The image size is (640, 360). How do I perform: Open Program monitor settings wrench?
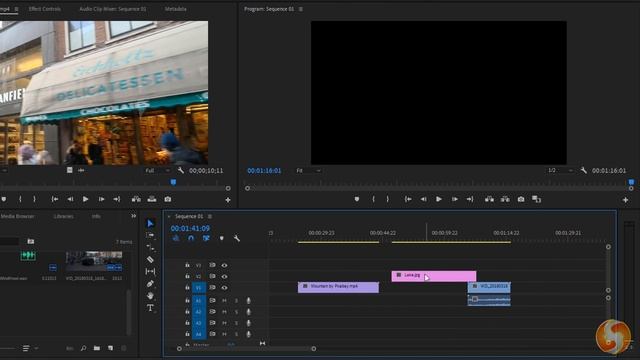(584, 170)
